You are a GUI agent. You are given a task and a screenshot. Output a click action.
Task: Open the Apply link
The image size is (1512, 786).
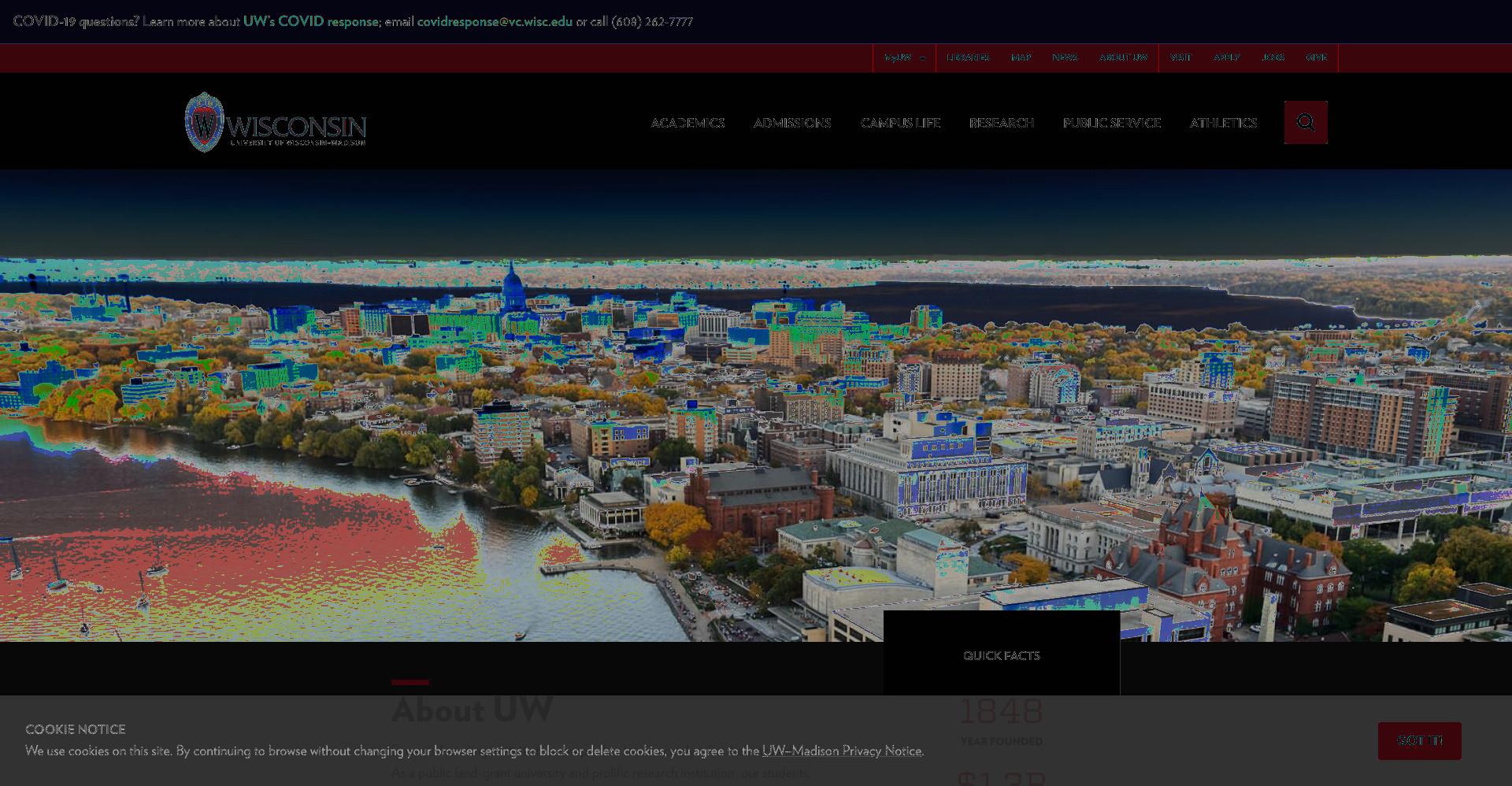point(1227,57)
